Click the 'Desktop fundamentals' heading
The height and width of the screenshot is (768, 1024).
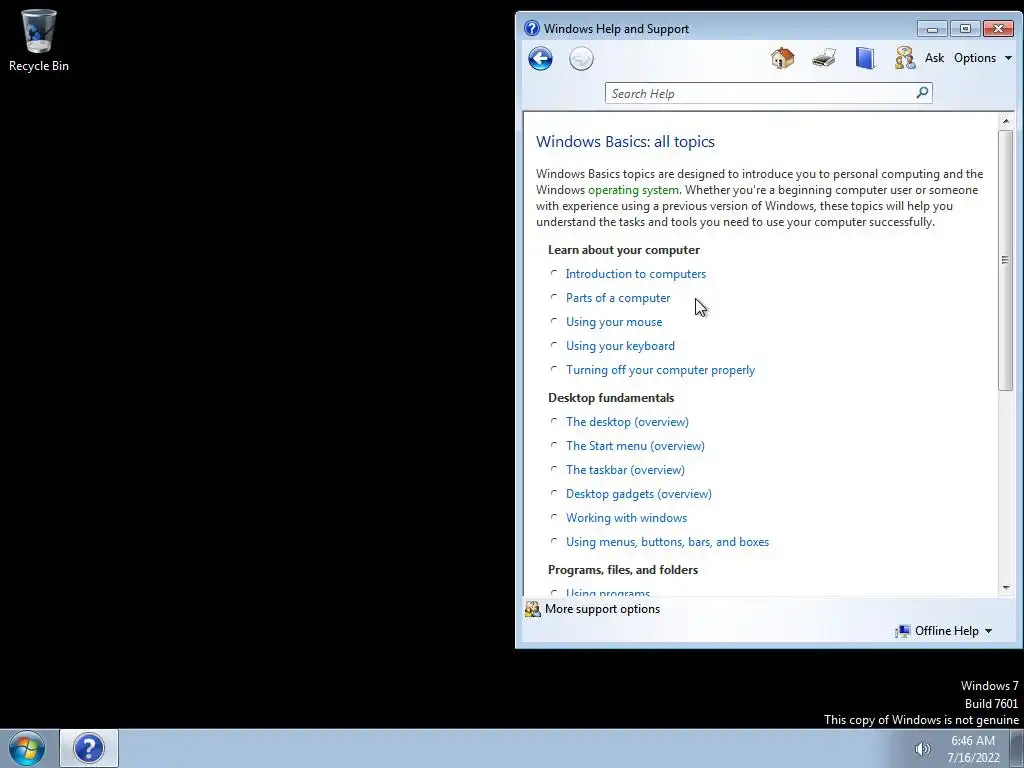point(611,398)
